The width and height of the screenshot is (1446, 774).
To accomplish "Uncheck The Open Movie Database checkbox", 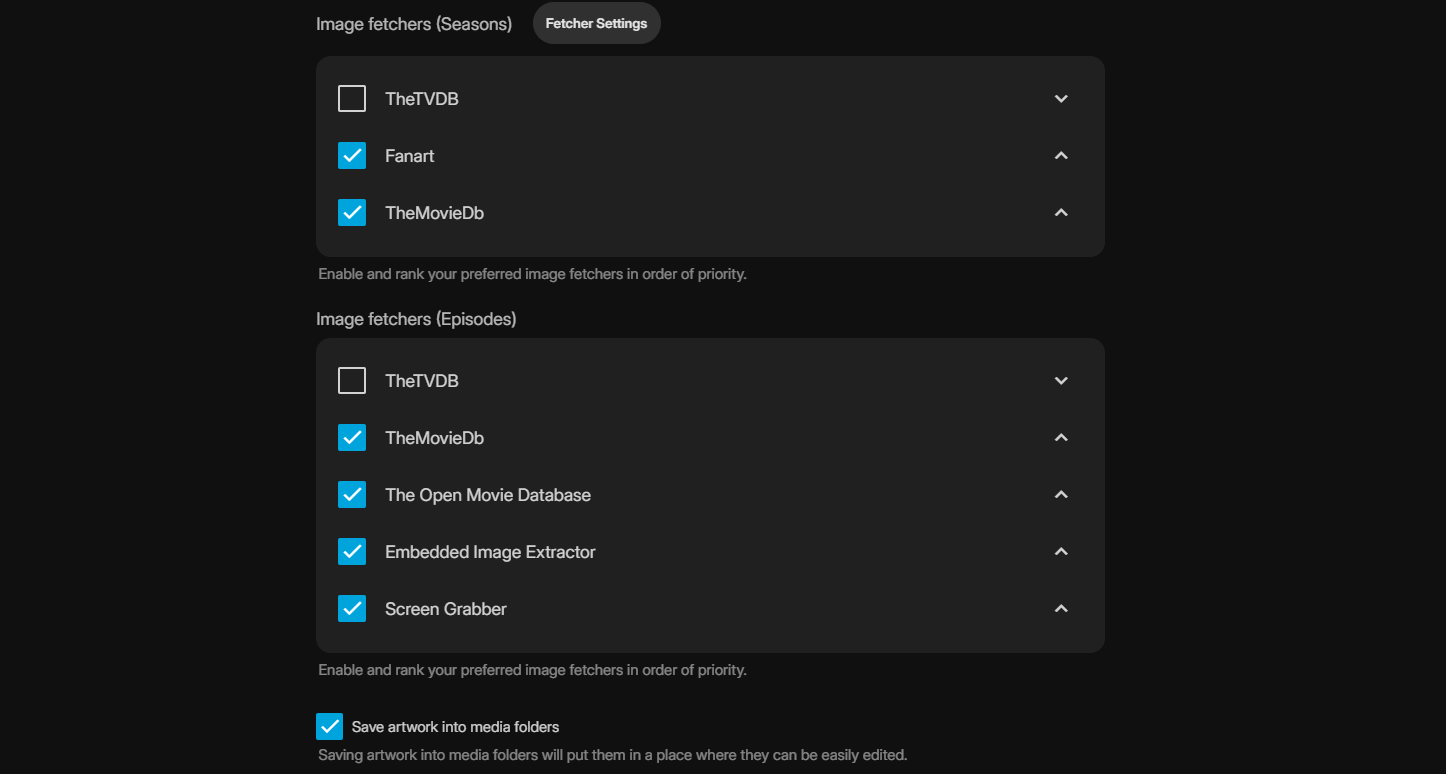I will [352, 495].
